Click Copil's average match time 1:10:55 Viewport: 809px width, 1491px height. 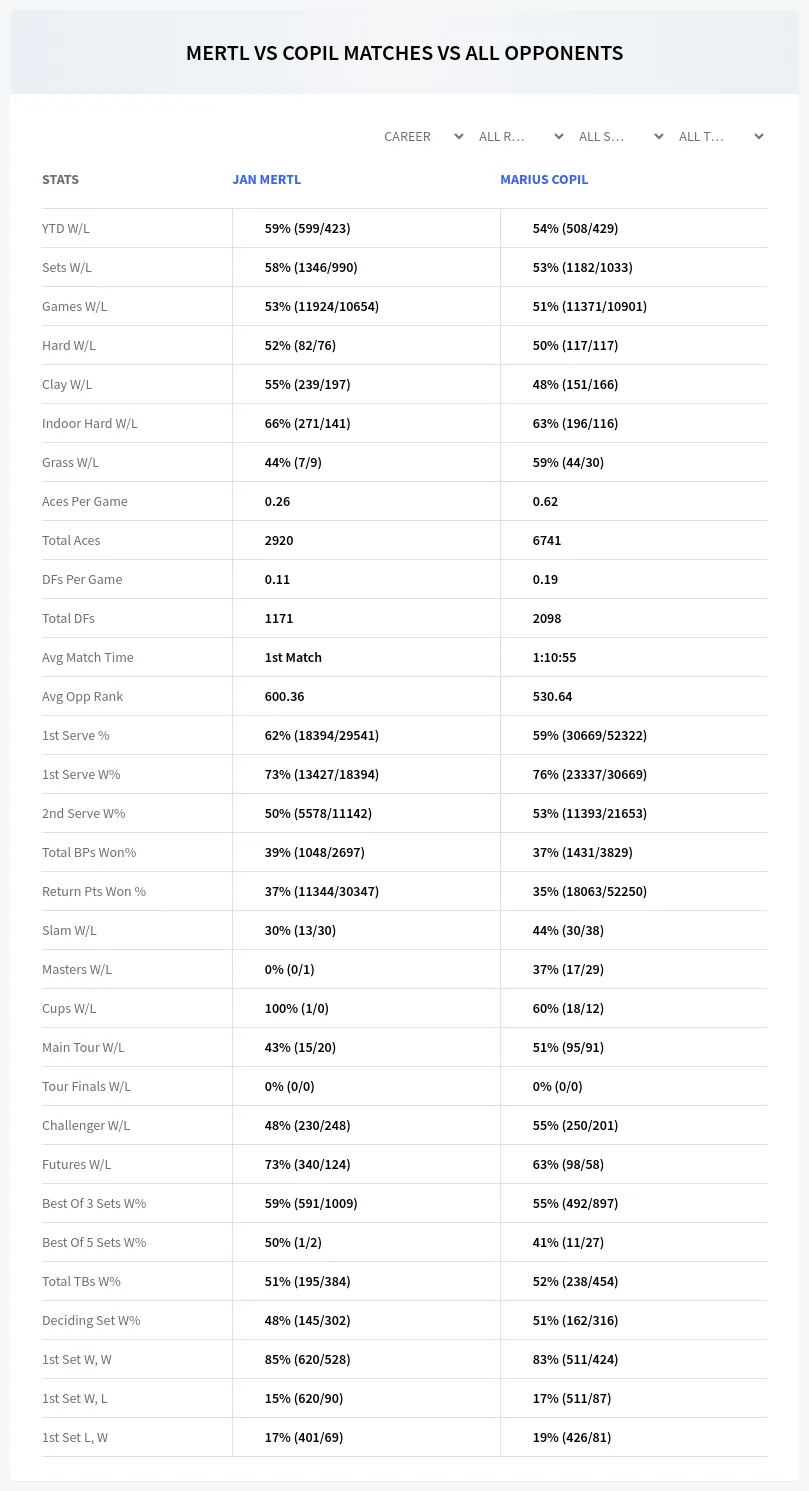coord(554,657)
